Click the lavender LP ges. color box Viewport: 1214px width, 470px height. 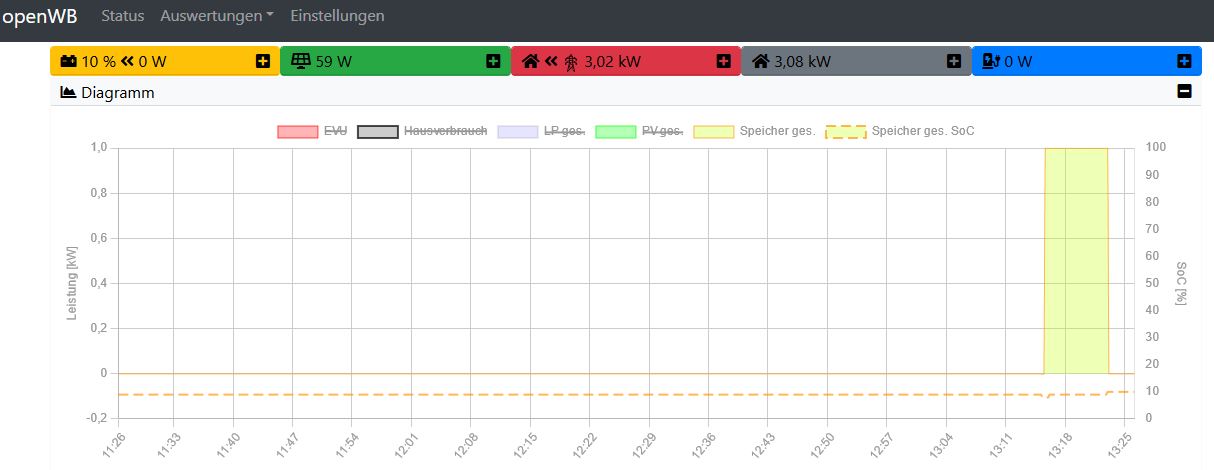pyautogui.click(x=518, y=132)
